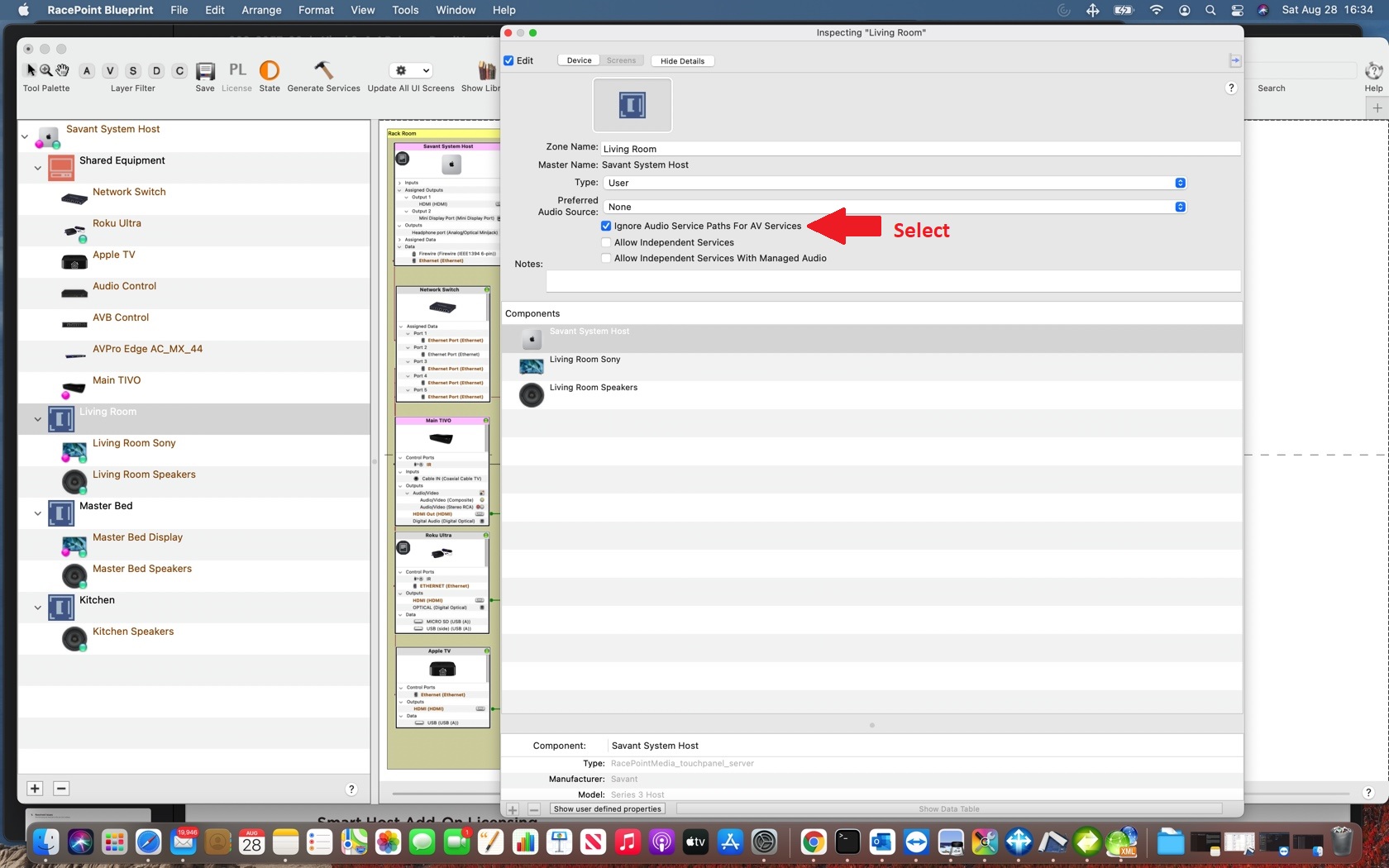
Task: Select Living Room Speakers in Components list
Action: [872, 395]
